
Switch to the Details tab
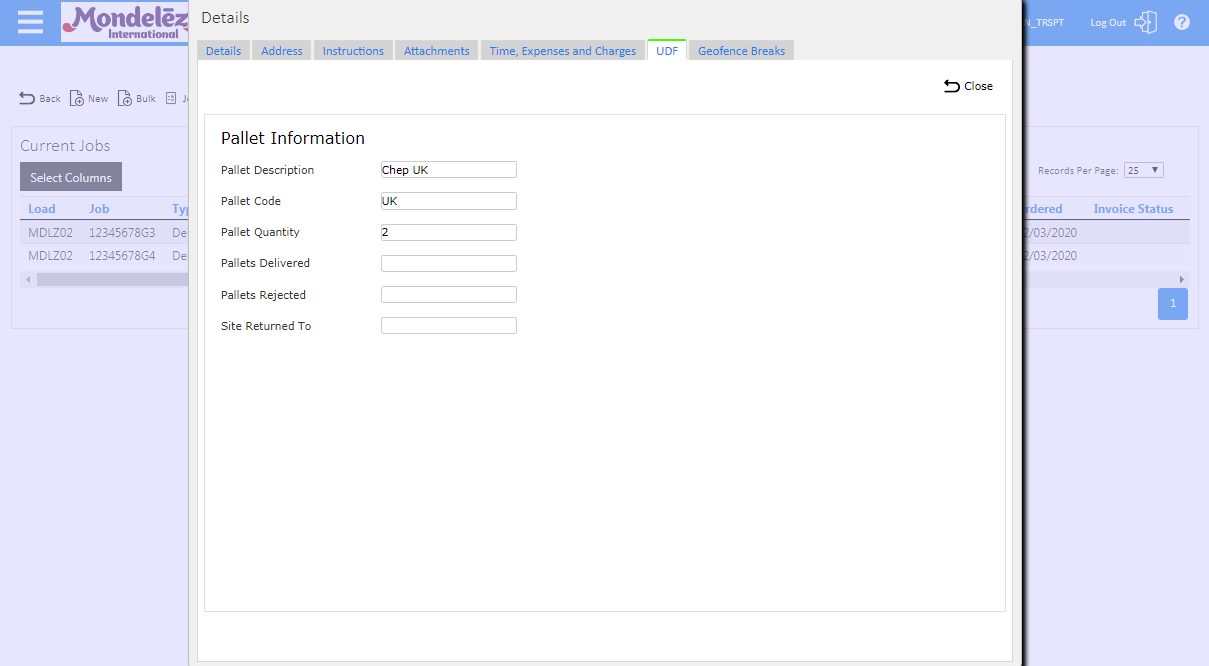click(223, 51)
